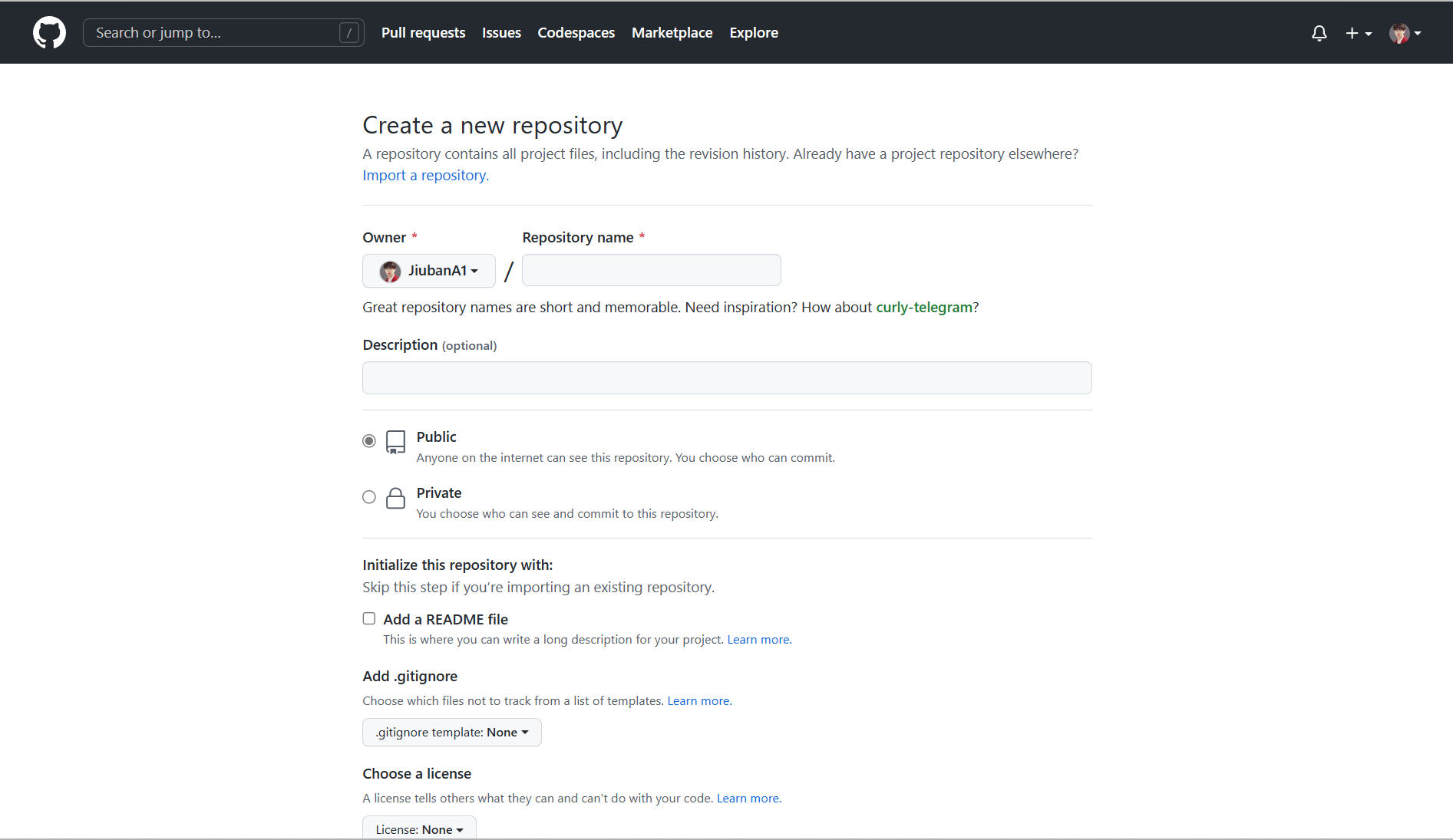Expand the JiubanA1 owner dropdown

coord(429,271)
